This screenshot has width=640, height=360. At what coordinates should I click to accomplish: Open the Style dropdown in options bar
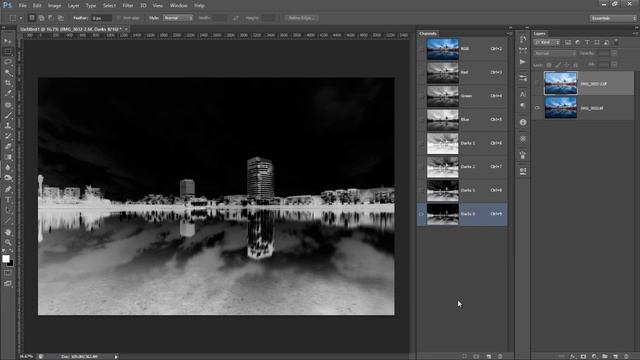pyautogui.click(x=178, y=18)
